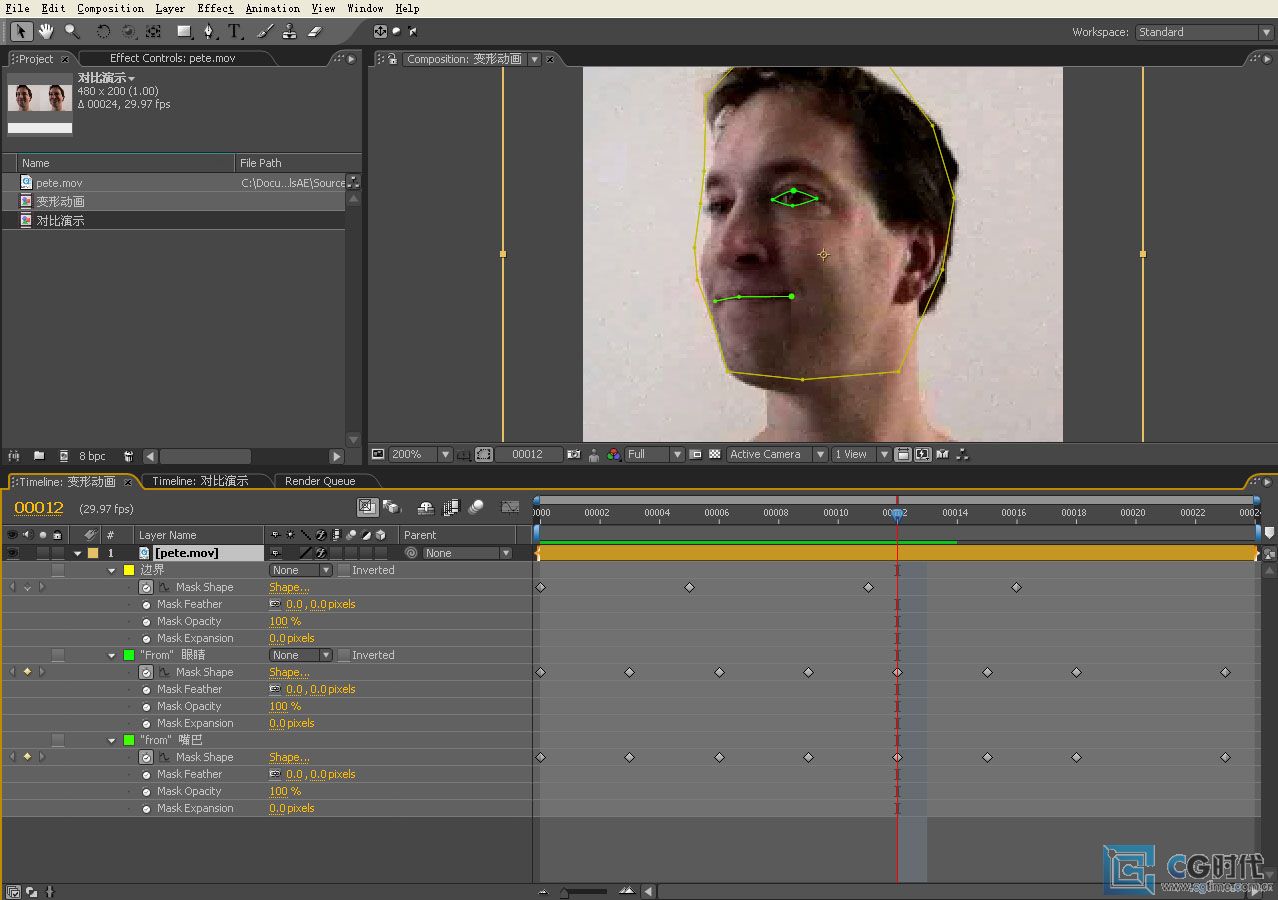Select the Pan Behind tool
This screenshot has width=1278, height=900.
[153, 31]
